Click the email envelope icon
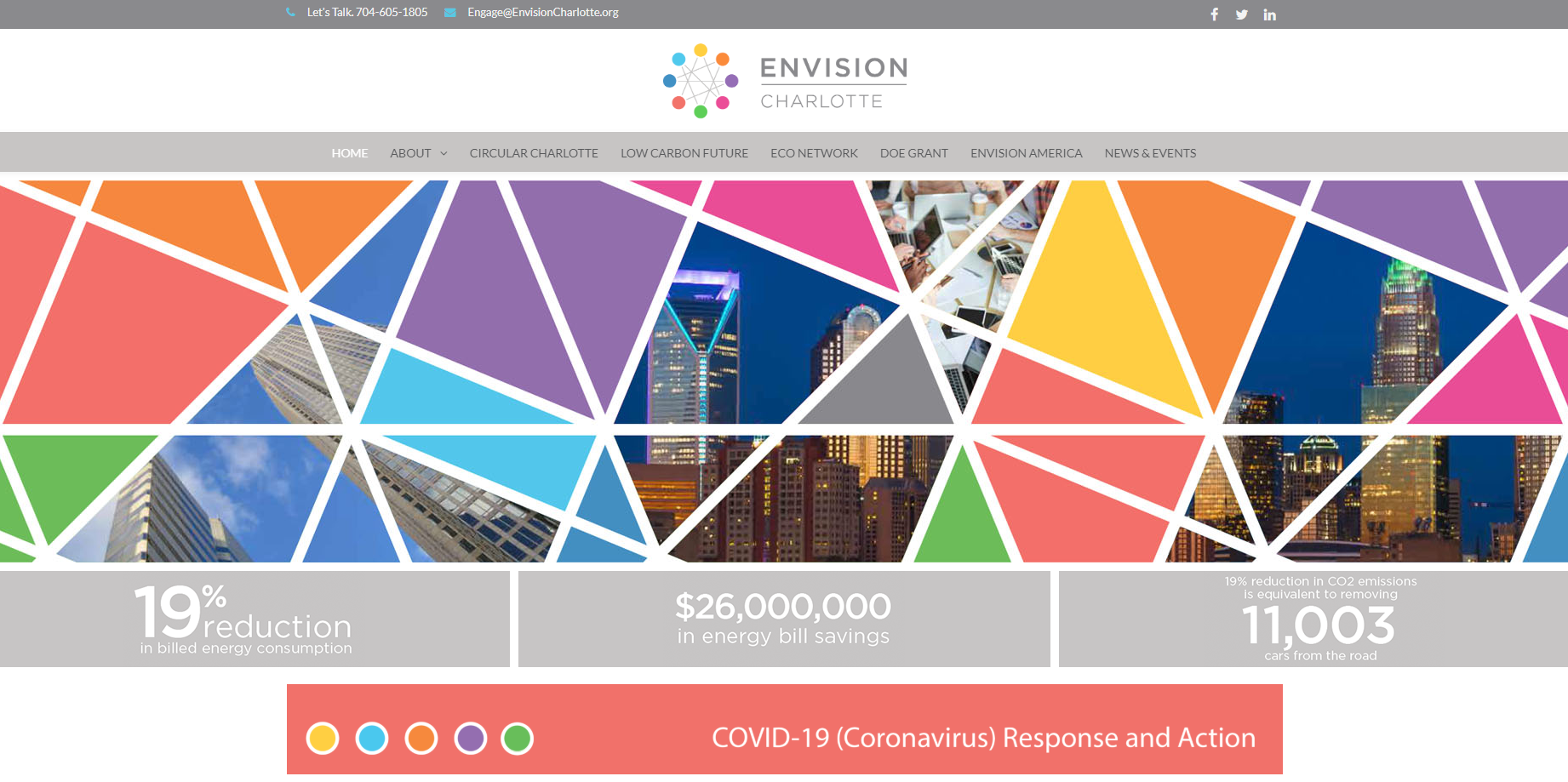The height and width of the screenshot is (782, 1568). pyautogui.click(x=450, y=12)
